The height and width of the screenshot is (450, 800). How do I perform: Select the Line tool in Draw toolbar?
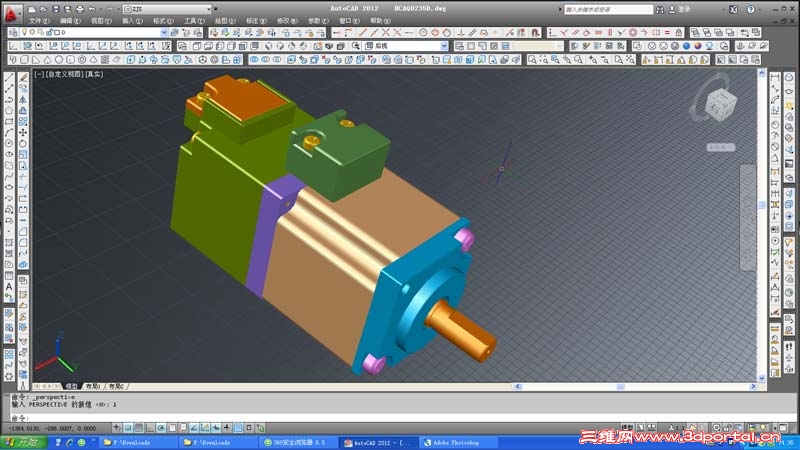click(9, 78)
